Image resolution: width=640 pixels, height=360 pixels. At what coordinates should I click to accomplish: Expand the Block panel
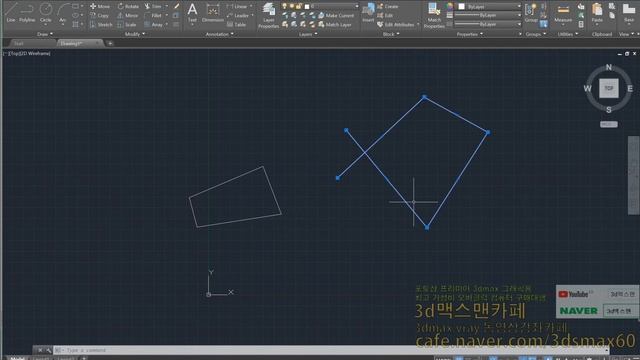point(391,34)
